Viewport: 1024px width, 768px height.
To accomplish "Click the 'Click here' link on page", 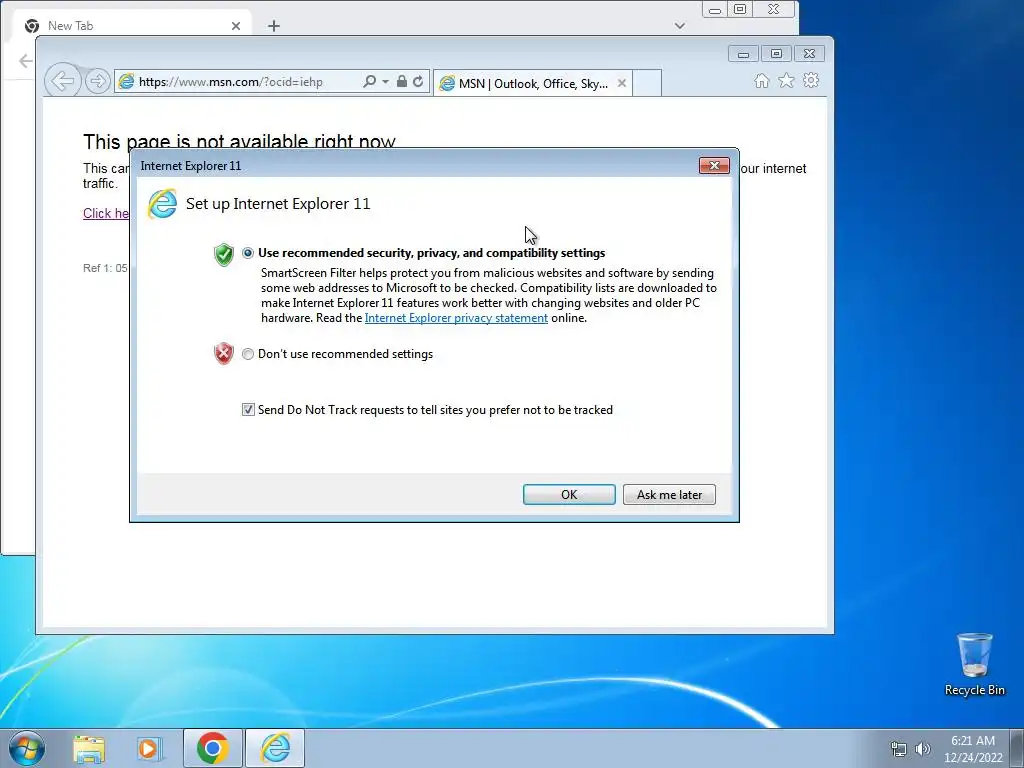I will click(106, 213).
